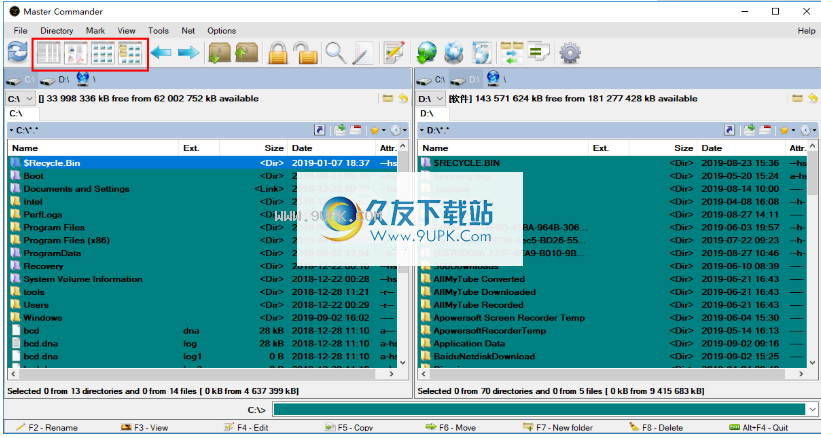821x438 pixels.
Task: Click the closed padlock encrypt icon
Action: (x=278, y=53)
